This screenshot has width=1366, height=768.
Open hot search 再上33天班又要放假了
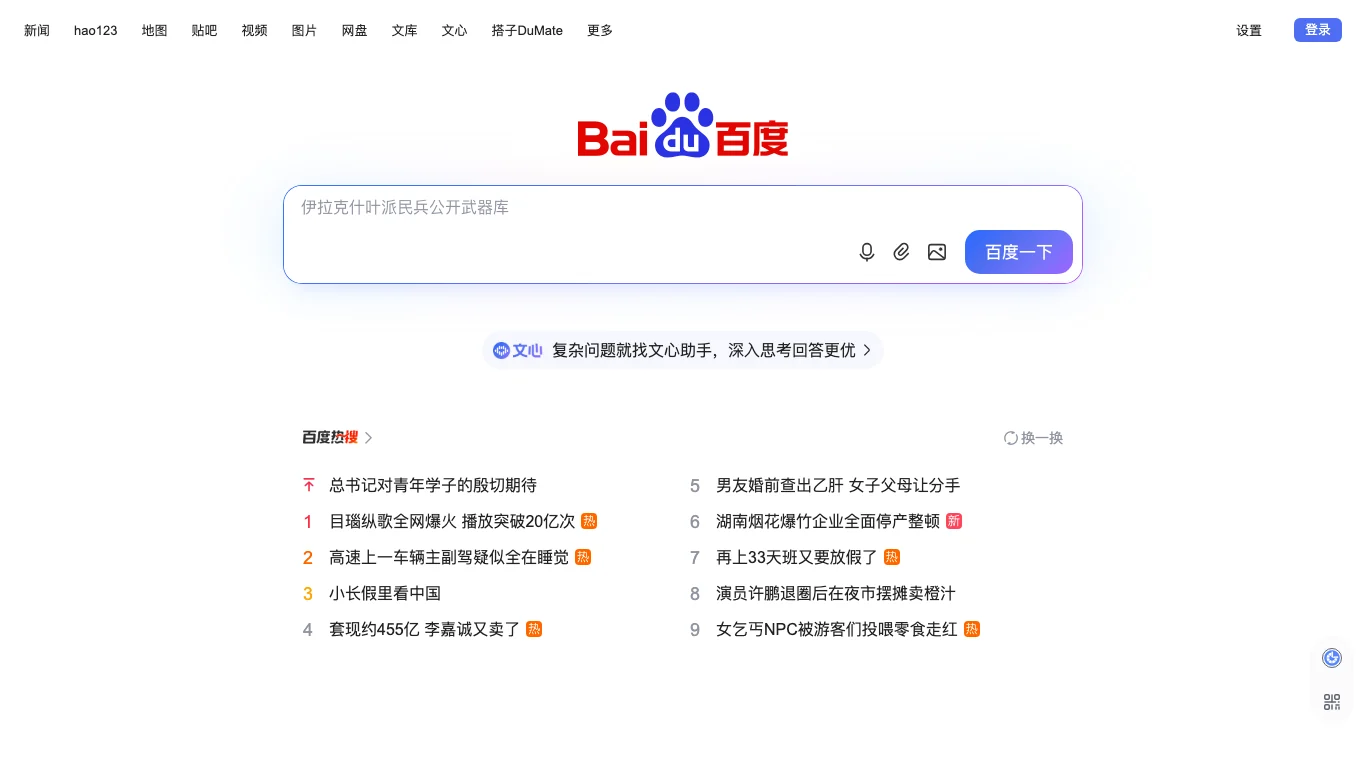(797, 557)
